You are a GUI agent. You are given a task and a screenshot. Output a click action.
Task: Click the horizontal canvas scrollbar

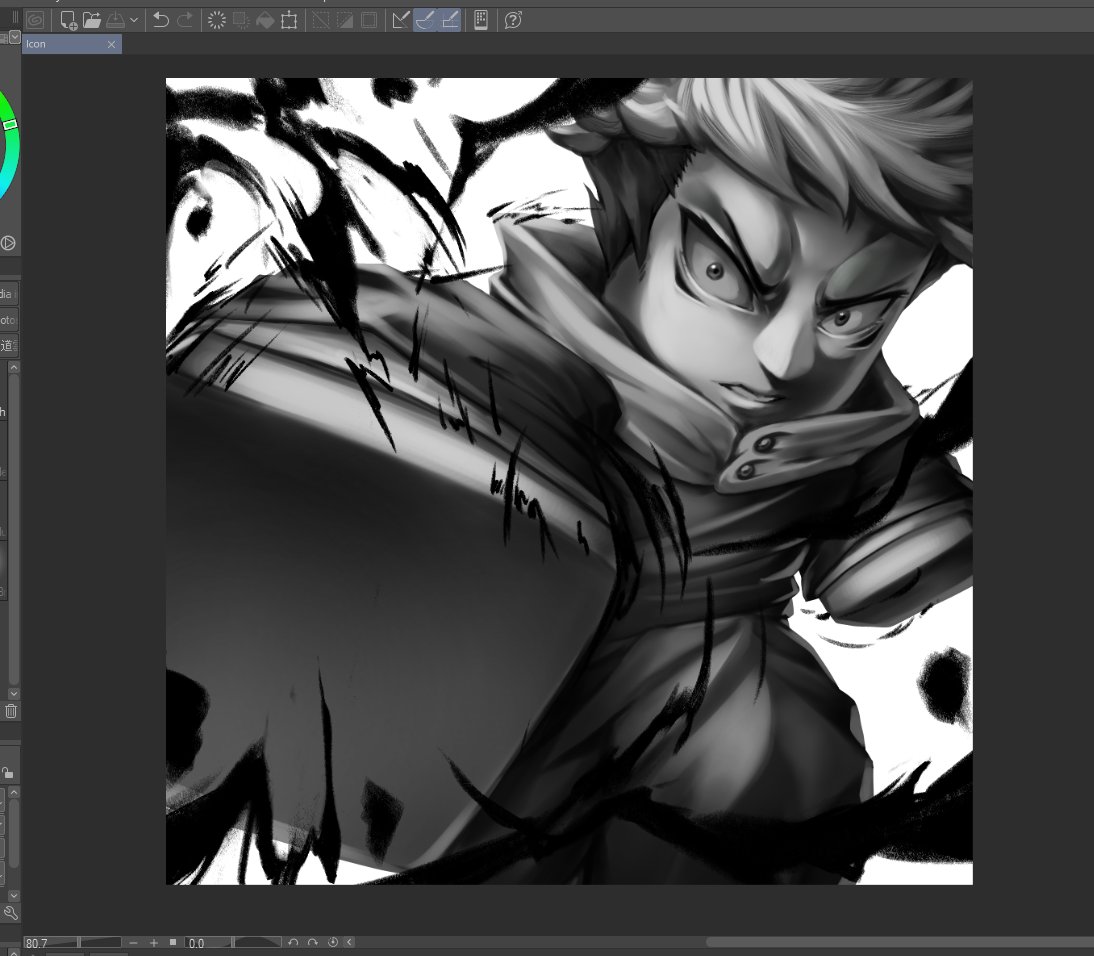click(x=900, y=943)
